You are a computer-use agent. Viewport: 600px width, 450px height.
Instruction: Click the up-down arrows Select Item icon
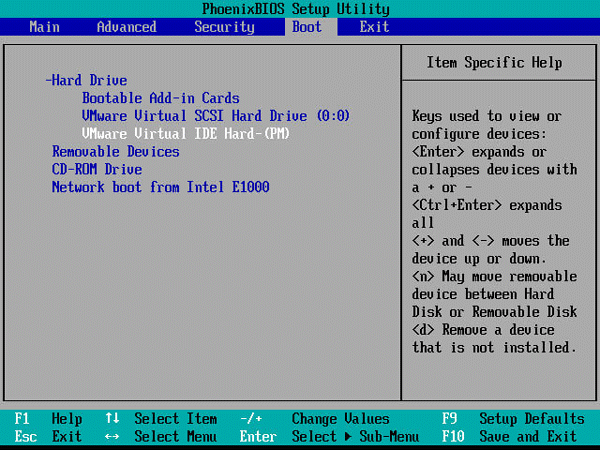click(x=113, y=419)
